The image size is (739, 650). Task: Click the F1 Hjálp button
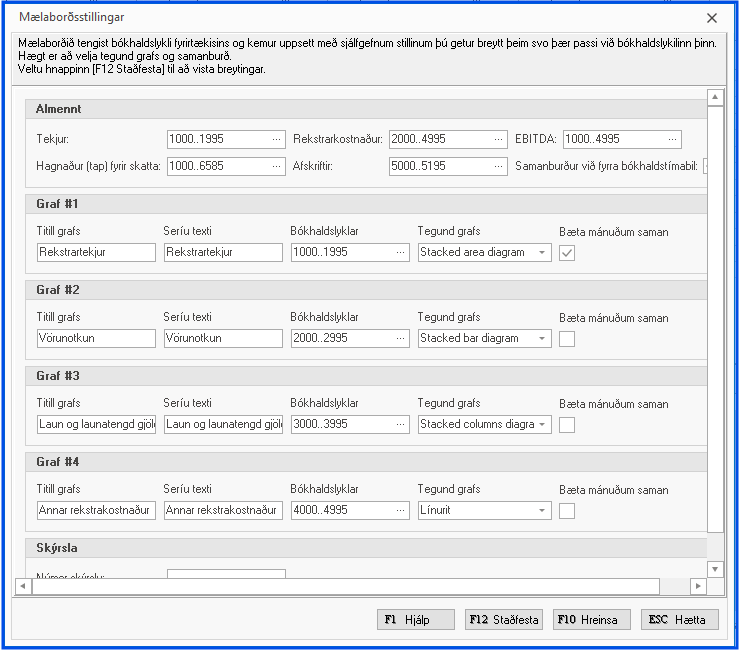tap(415, 620)
